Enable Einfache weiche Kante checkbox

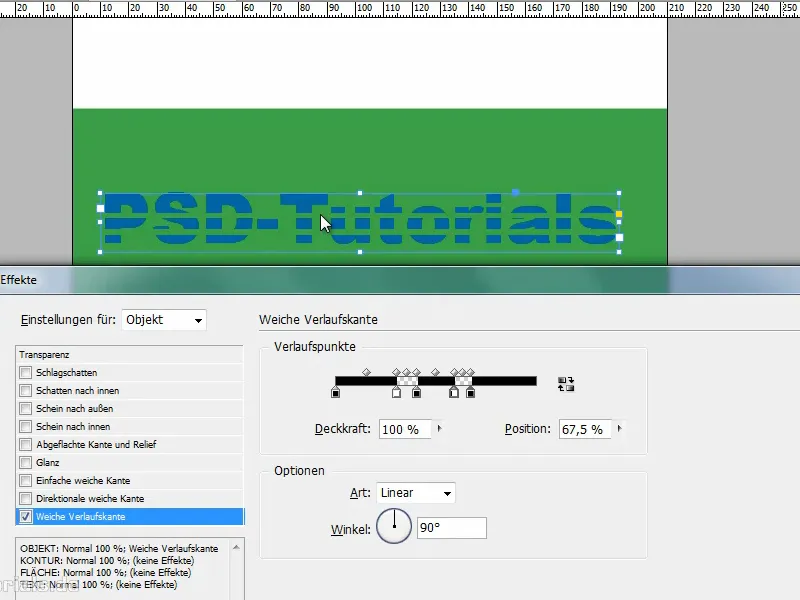(x=26, y=481)
